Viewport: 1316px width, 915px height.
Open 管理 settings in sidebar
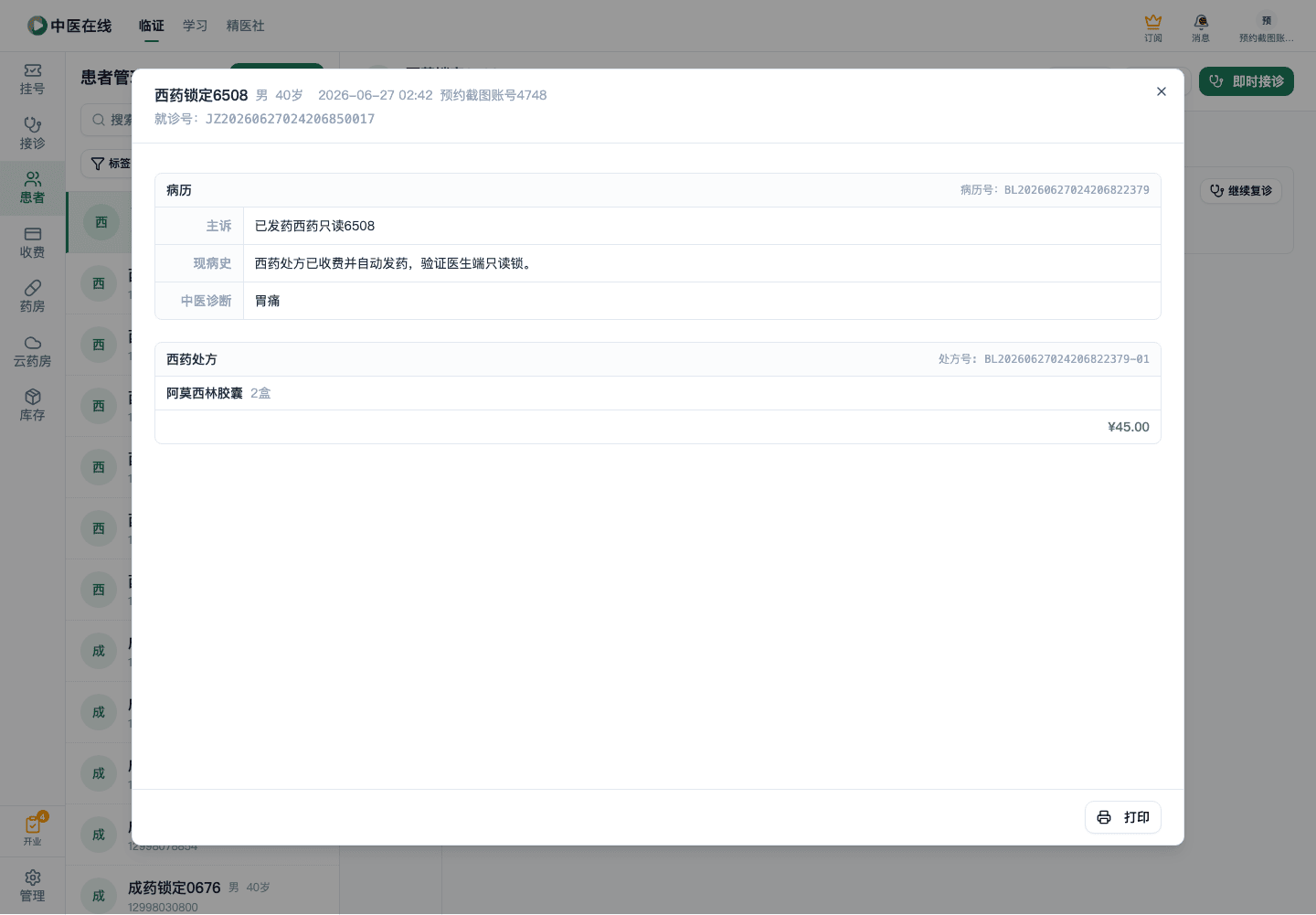click(32, 887)
